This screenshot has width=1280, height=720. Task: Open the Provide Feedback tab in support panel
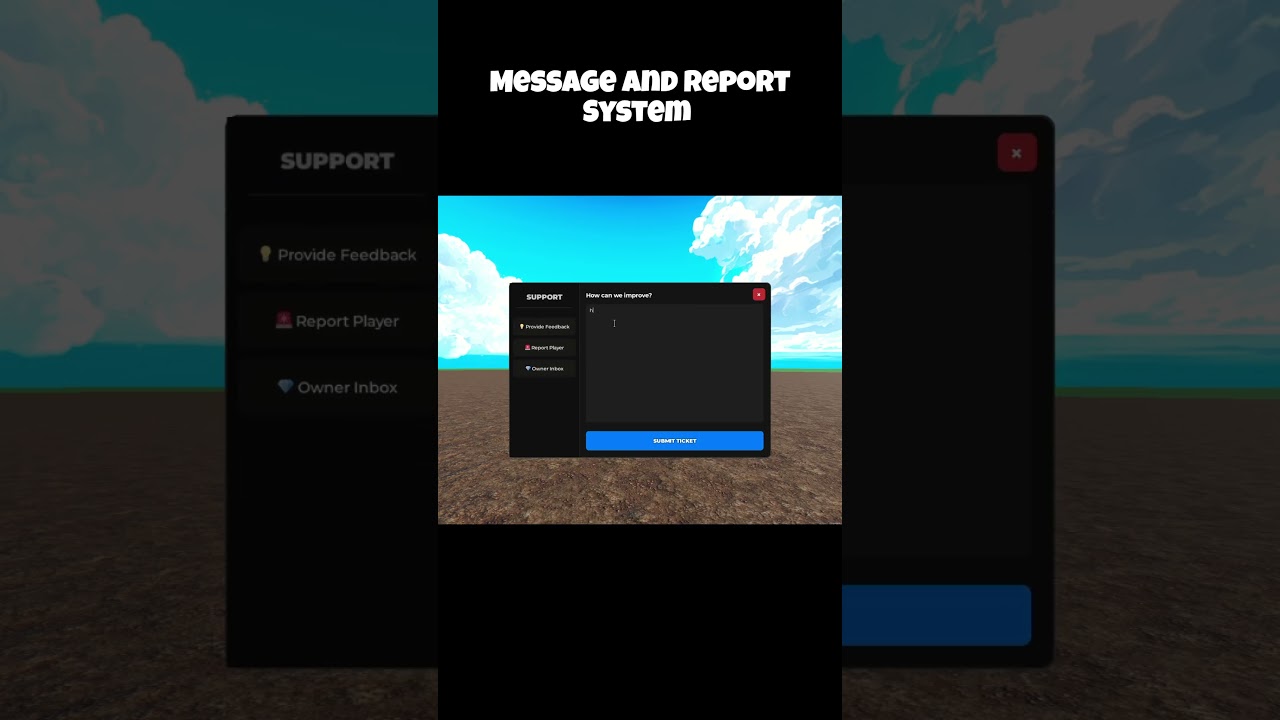pos(544,327)
